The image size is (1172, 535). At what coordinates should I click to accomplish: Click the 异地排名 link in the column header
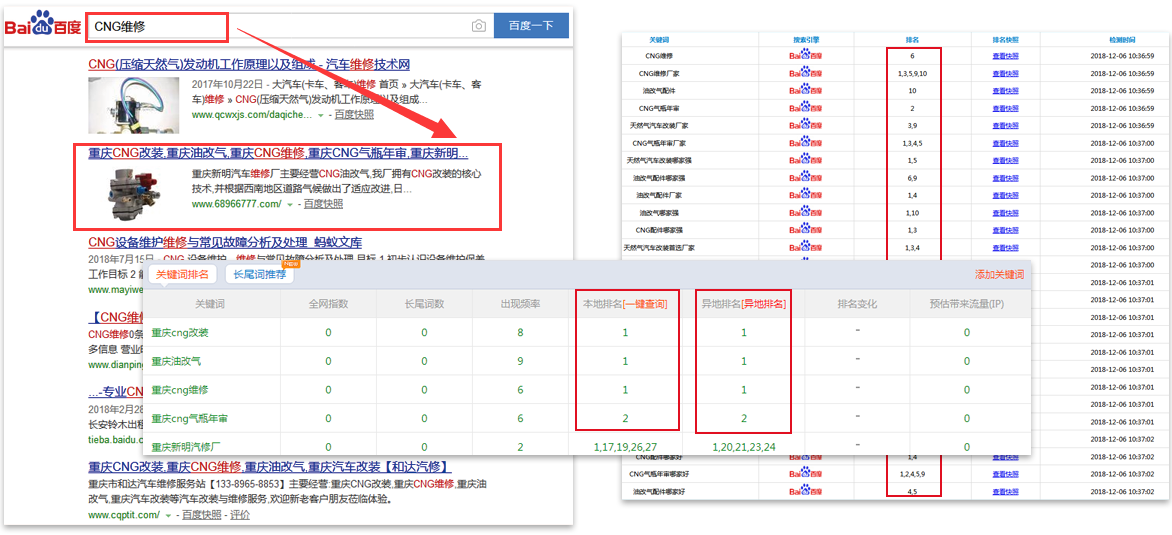pyautogui.click(x=762, y=304)
